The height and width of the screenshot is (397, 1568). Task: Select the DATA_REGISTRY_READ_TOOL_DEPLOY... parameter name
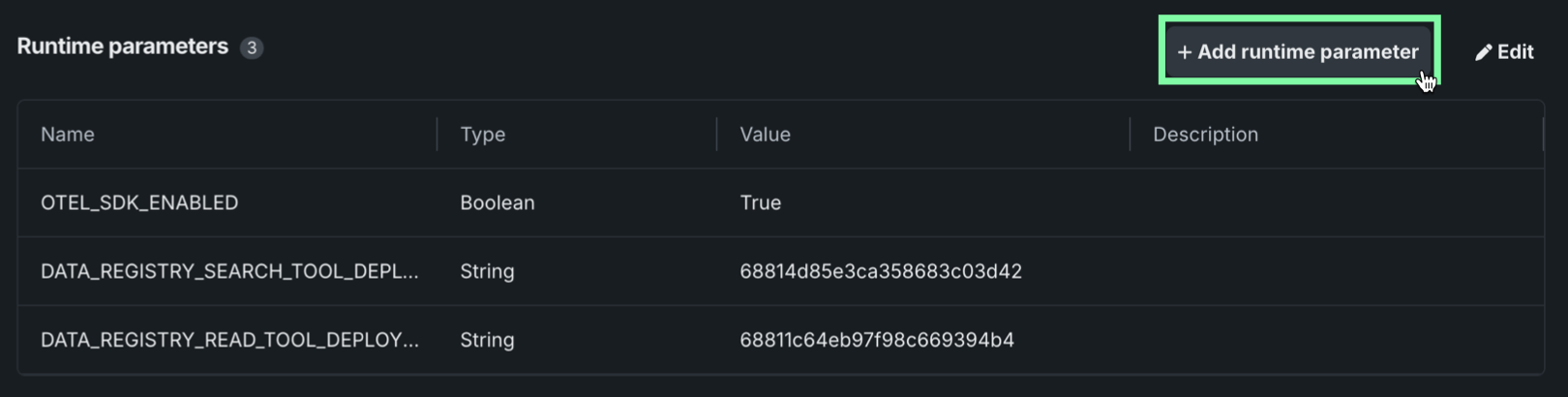[x=229, y=340]
